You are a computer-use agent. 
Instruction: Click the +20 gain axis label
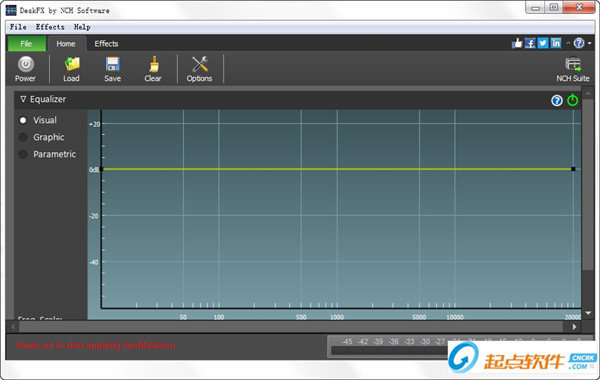coord(94,124)
